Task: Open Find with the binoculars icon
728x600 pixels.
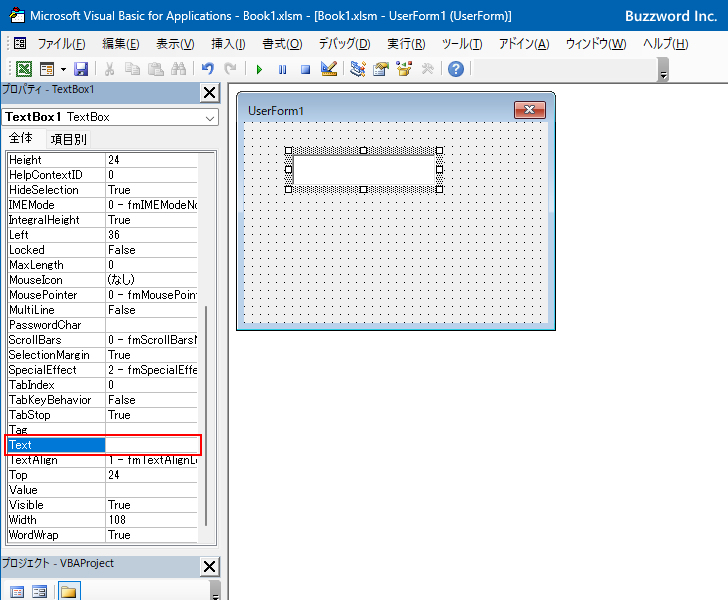Action: tap(178, 69)
